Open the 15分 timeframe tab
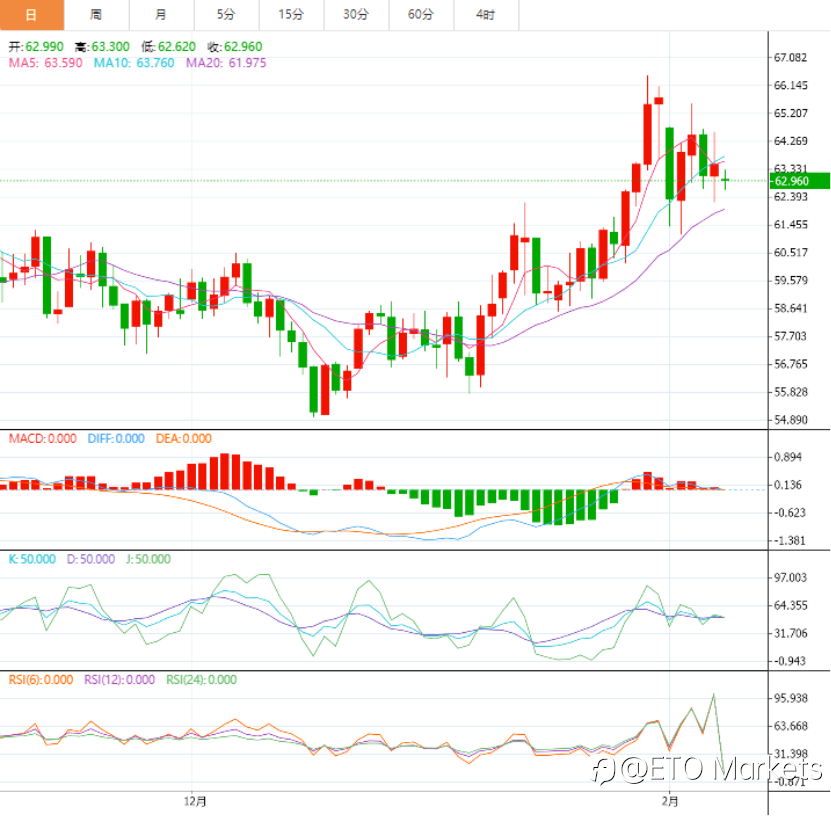The height and width of the screenshot is (816, 831). (291, 15)
